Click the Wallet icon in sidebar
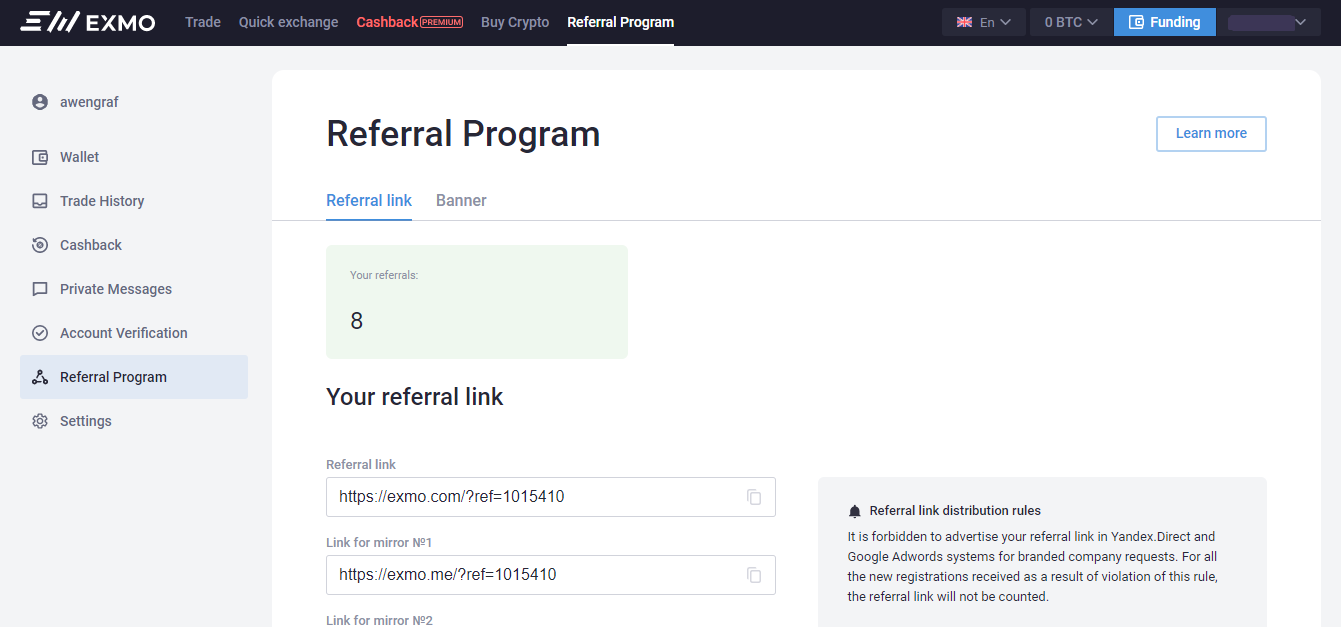Screen dimensions: 1341x627 (x=40, y=157)
